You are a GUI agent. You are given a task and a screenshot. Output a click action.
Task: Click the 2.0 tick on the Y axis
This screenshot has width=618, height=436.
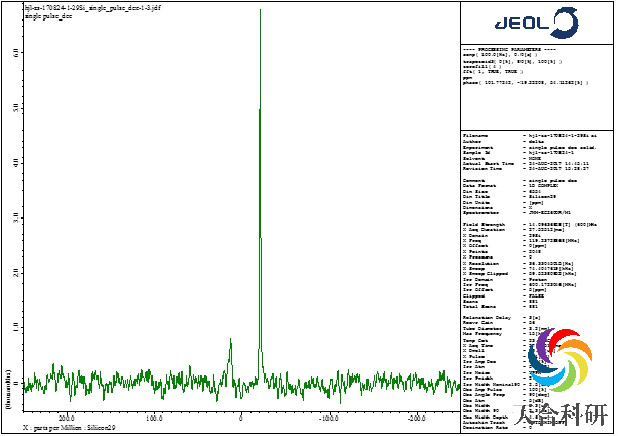click(x=15, y=272)
